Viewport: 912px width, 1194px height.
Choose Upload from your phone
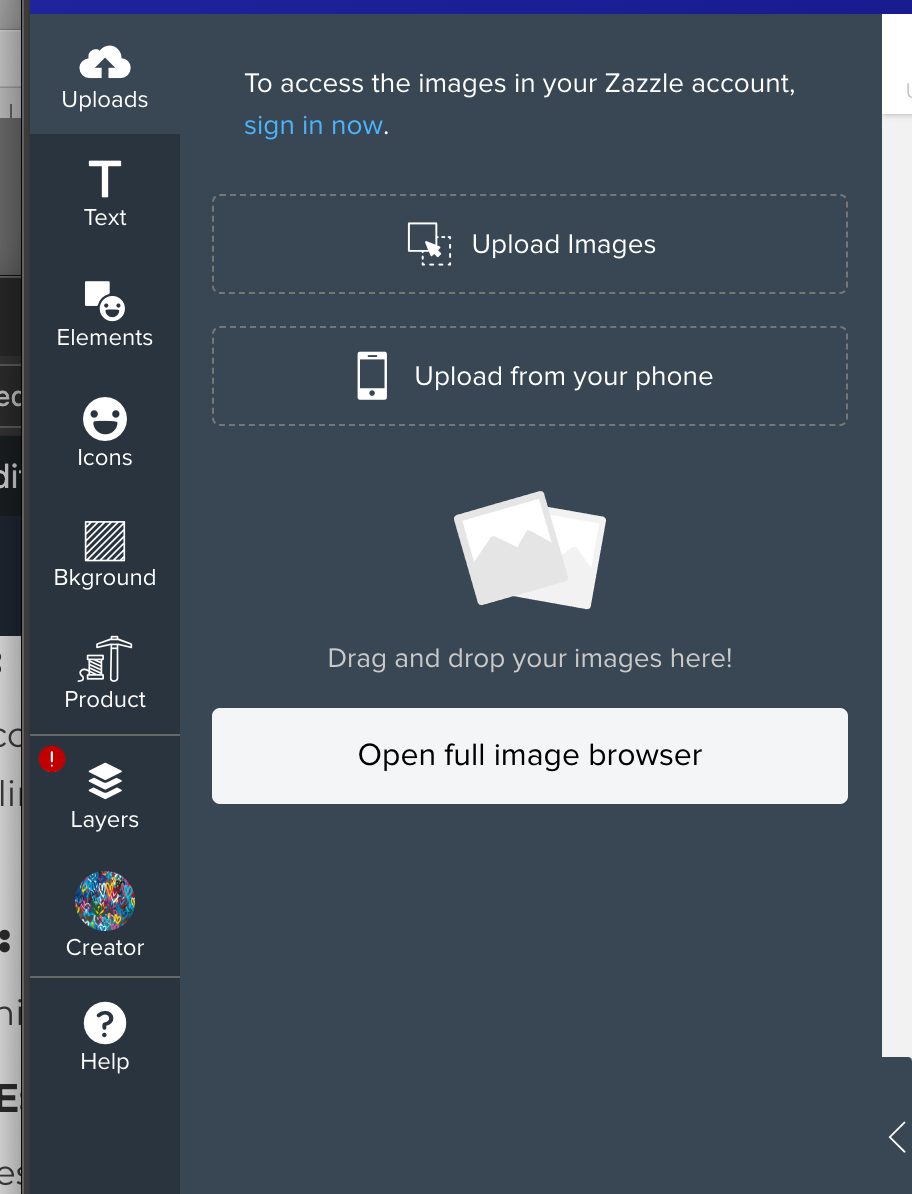530,376
